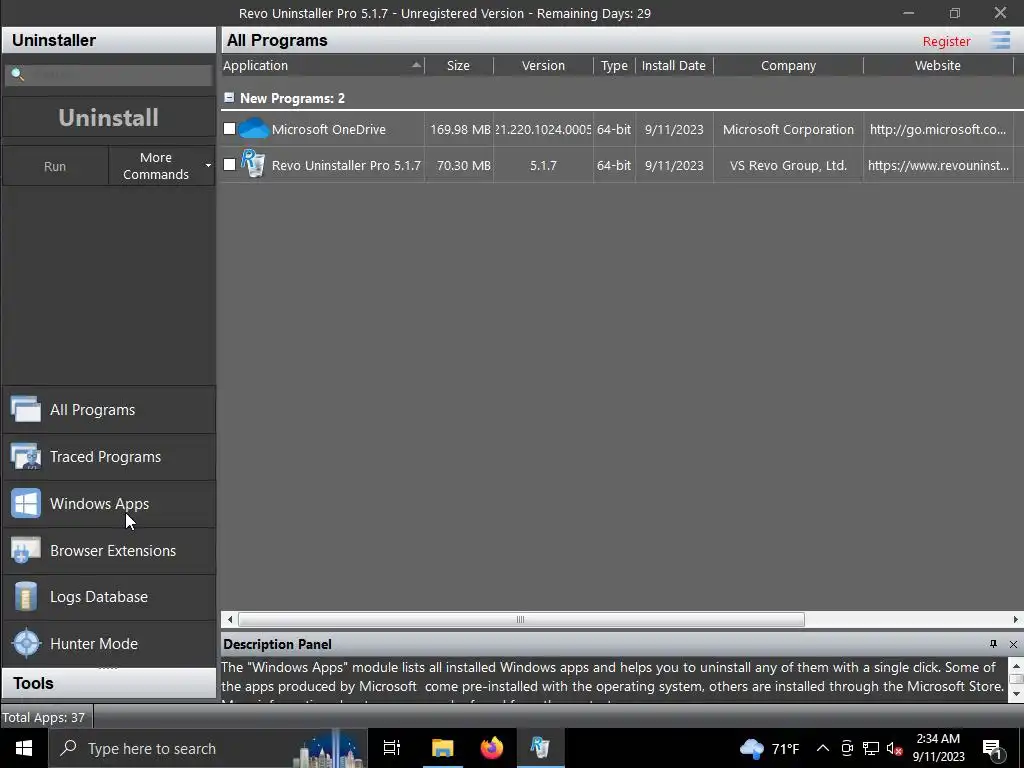
Task: Open the hamburger menu icon next to Register
Action: point(1000,40)
